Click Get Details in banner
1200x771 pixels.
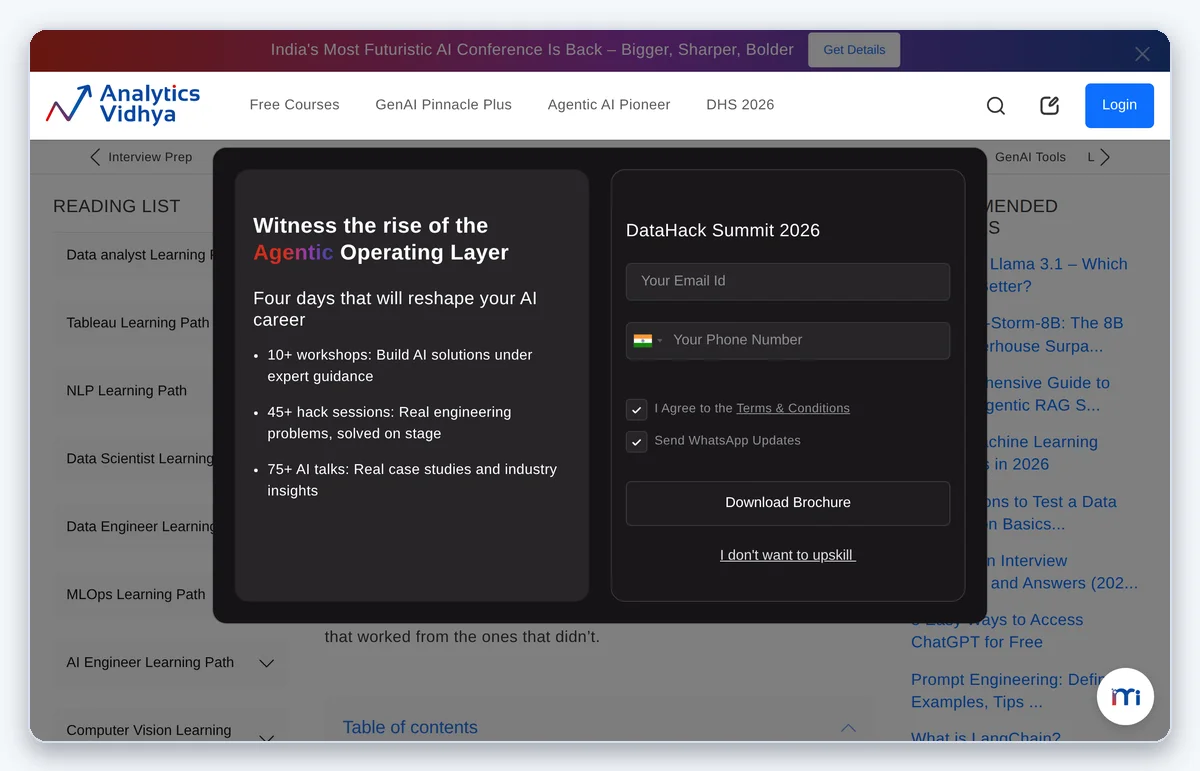[x=854, y=50]
